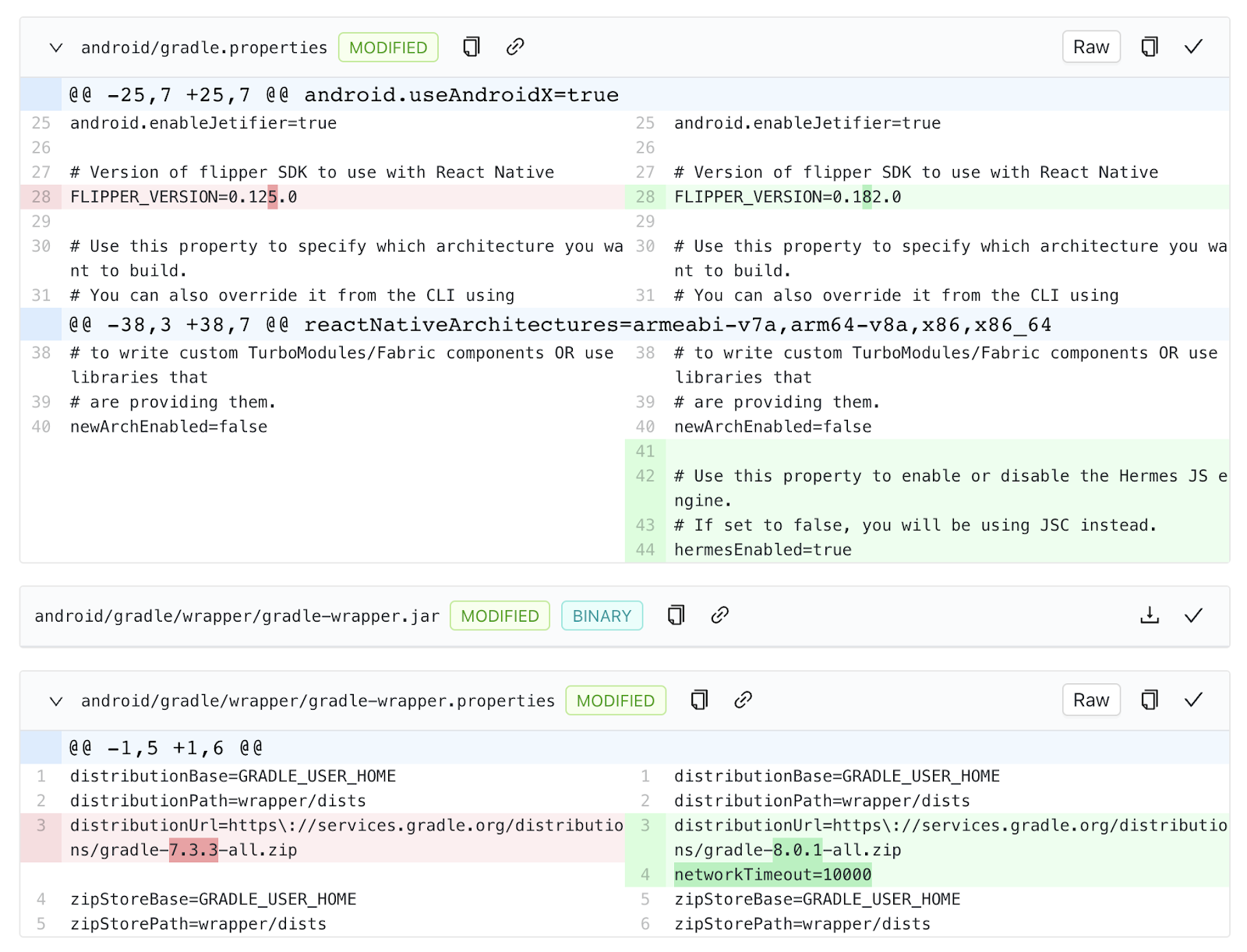
Task: Copy link to gradle-wrapper.jar diff
Action: [719, 615]
